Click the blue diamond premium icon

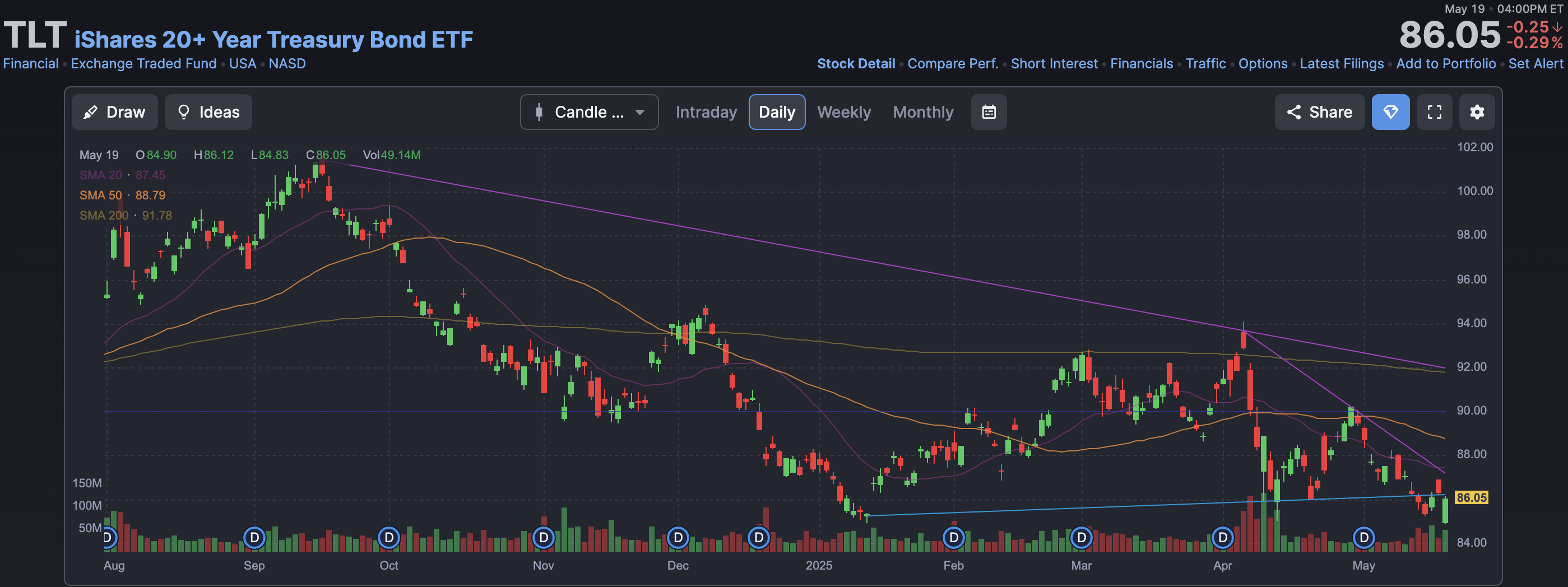click(1390, 112)
